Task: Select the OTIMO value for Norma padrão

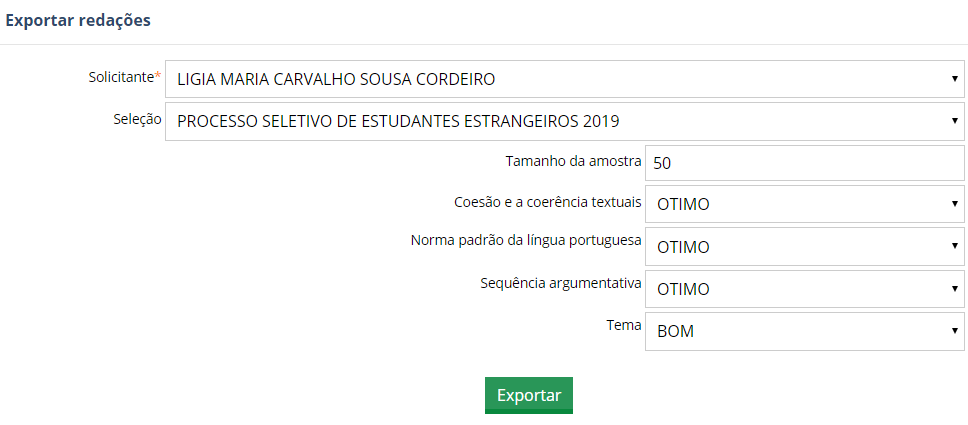Action: coord(683,246)
